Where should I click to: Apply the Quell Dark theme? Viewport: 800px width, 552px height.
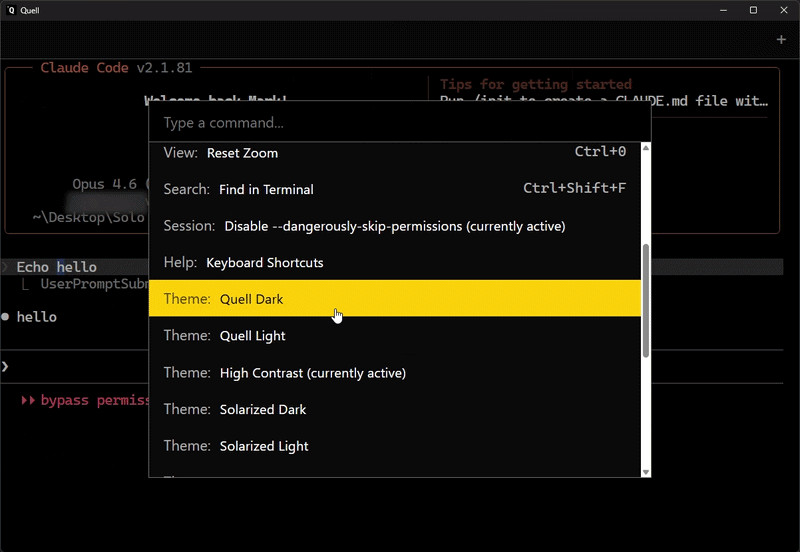[x=395, y=298]
